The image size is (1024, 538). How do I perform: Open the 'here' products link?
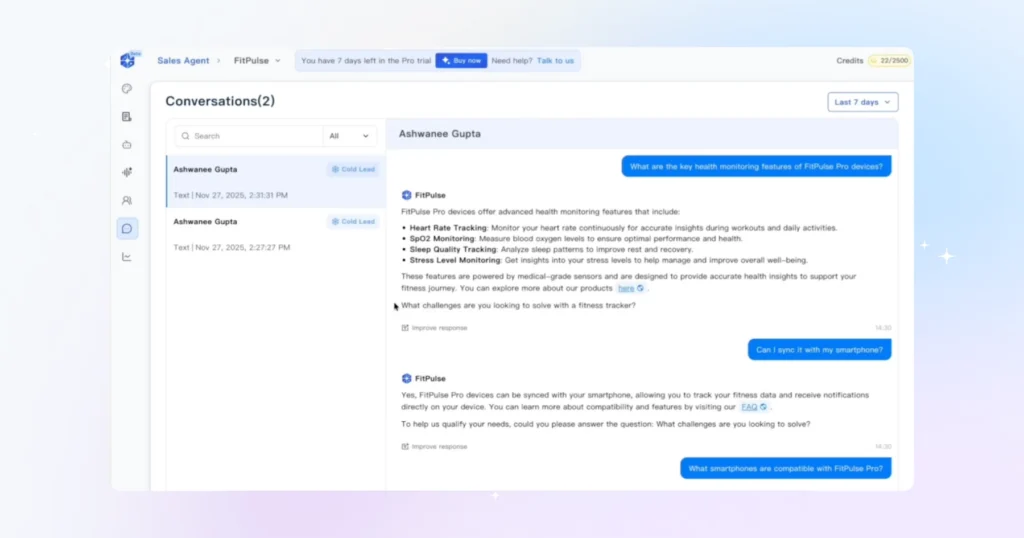(x=626, y=288)
